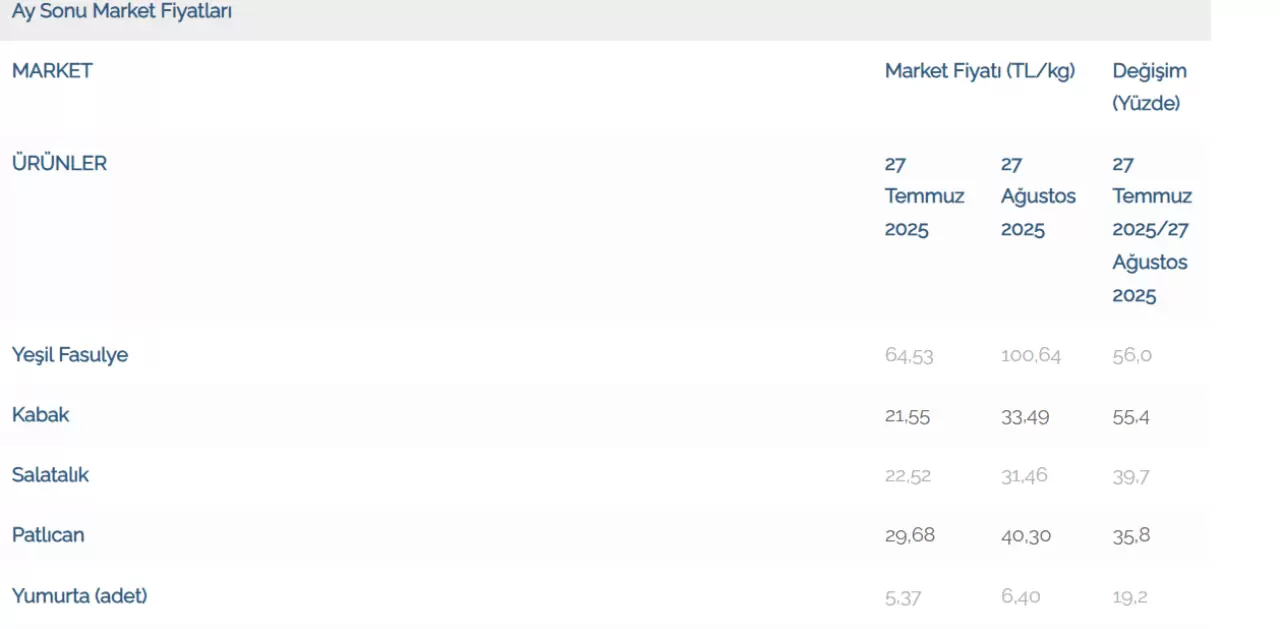1280x629 pixels.
Task: Select the Yeşil Fasulye row label
Action: click(x=70, y=355)
